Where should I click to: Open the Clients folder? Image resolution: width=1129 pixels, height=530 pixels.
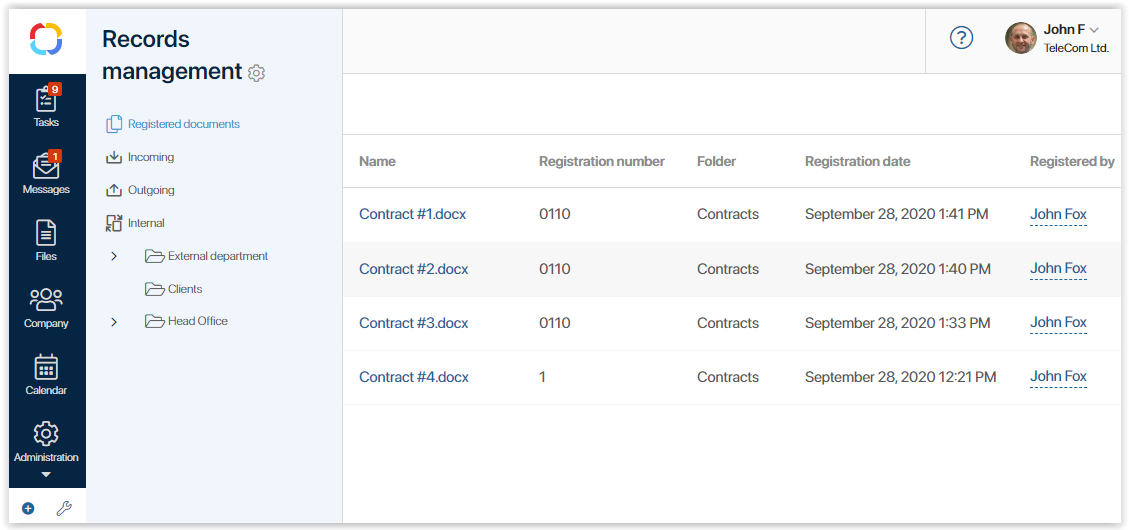click(184, 289)
